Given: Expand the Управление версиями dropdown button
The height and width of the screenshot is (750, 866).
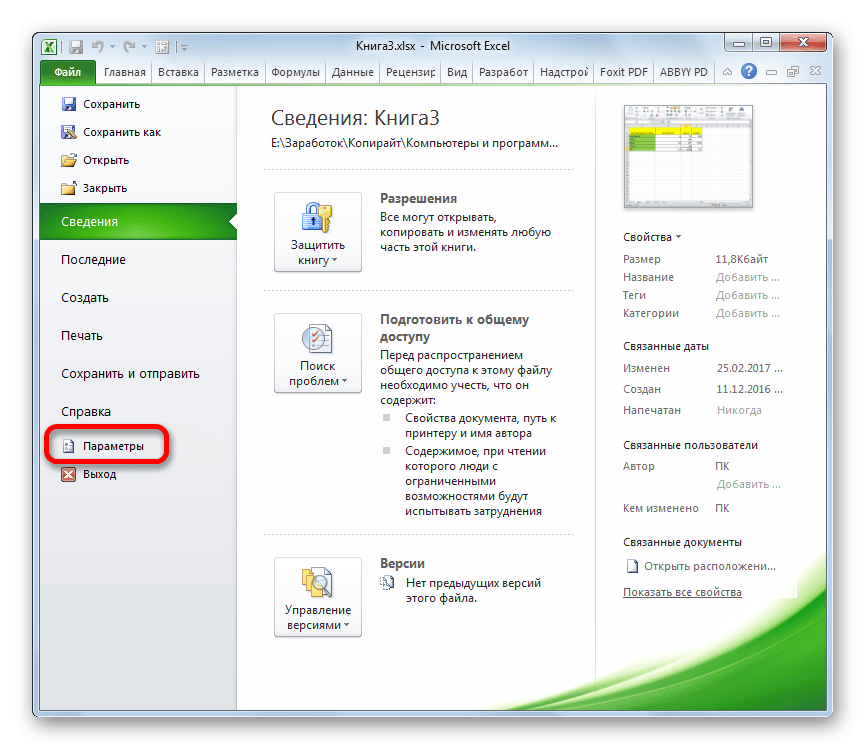Looking at the screenshot, I should tap(318, 597).
